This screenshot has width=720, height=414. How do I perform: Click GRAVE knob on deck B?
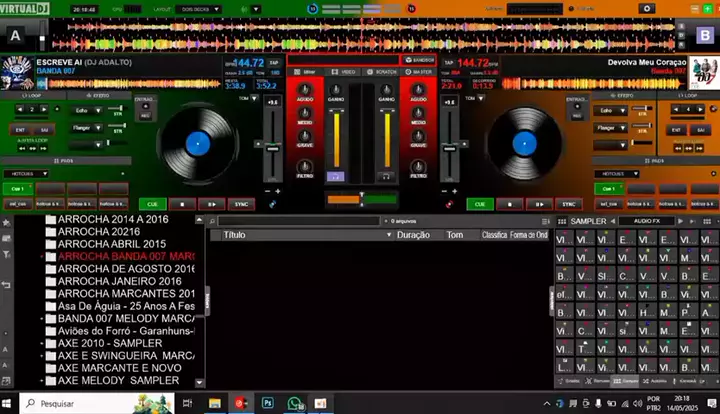(418, 136)
